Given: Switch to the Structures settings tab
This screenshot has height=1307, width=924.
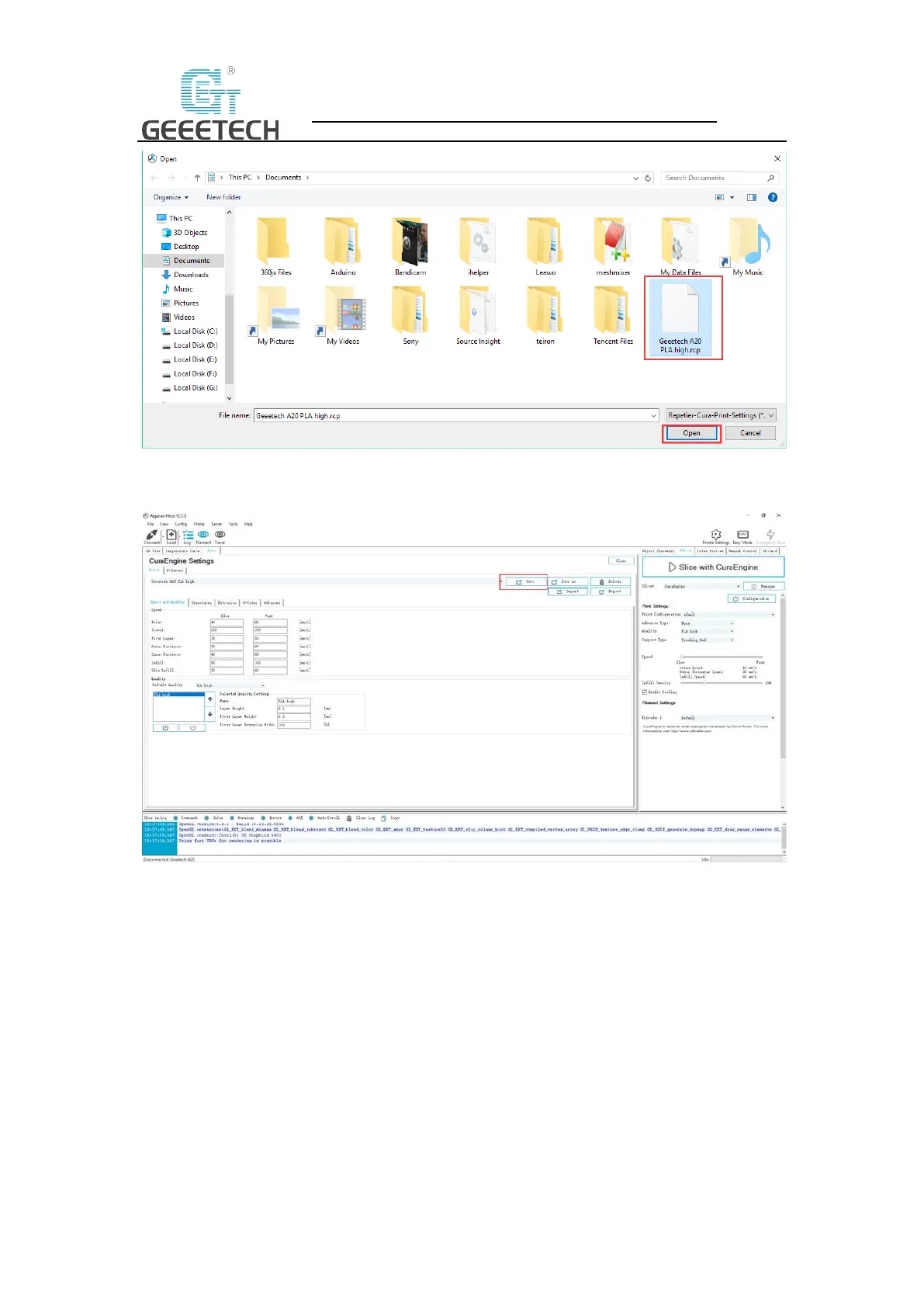Looking at the screenshot, I should [202, 602].
